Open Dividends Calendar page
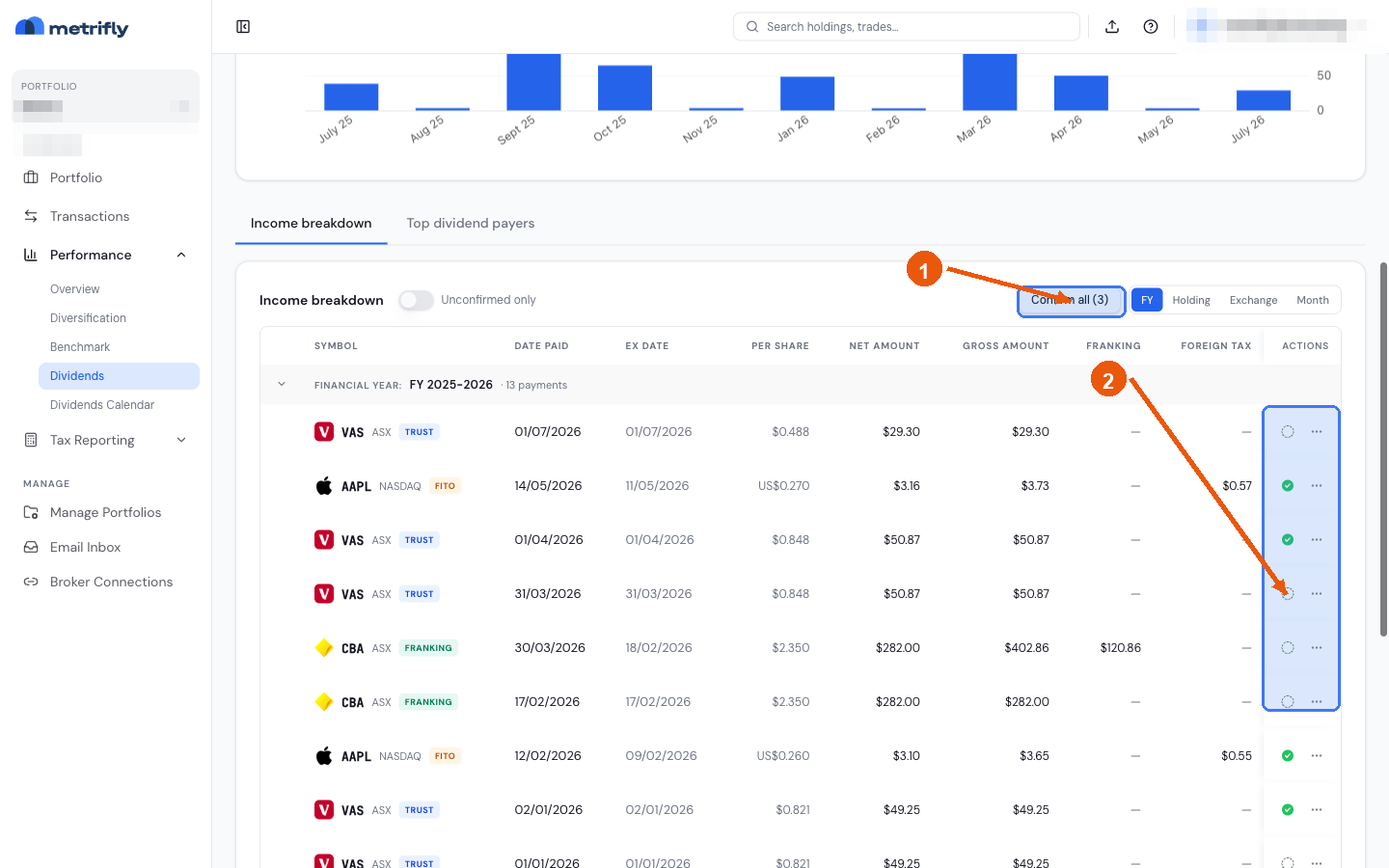The width and height of the screenshot is (1389, 868). (x=102, y=405)
